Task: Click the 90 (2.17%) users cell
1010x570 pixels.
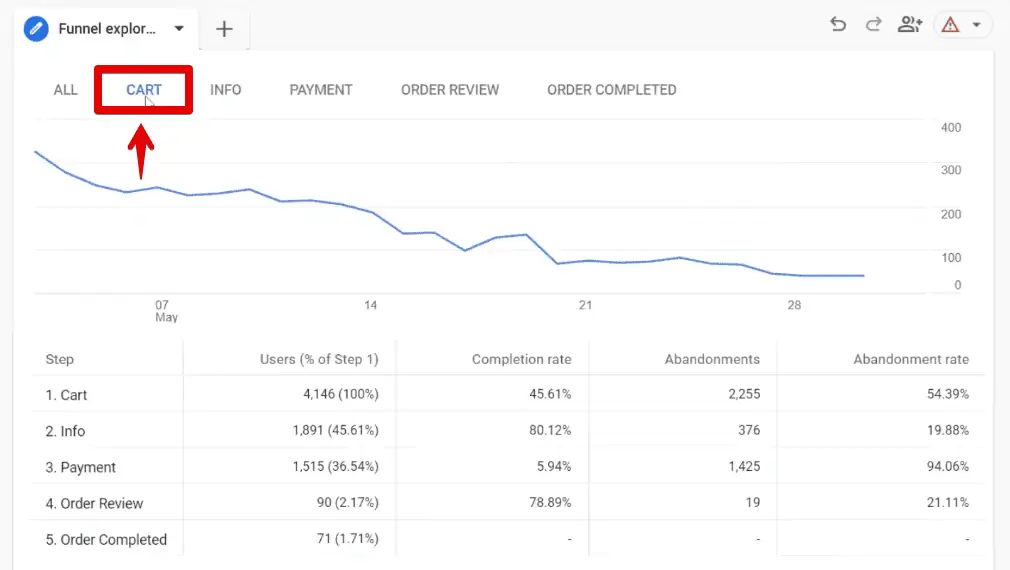Action: [347, 502]
